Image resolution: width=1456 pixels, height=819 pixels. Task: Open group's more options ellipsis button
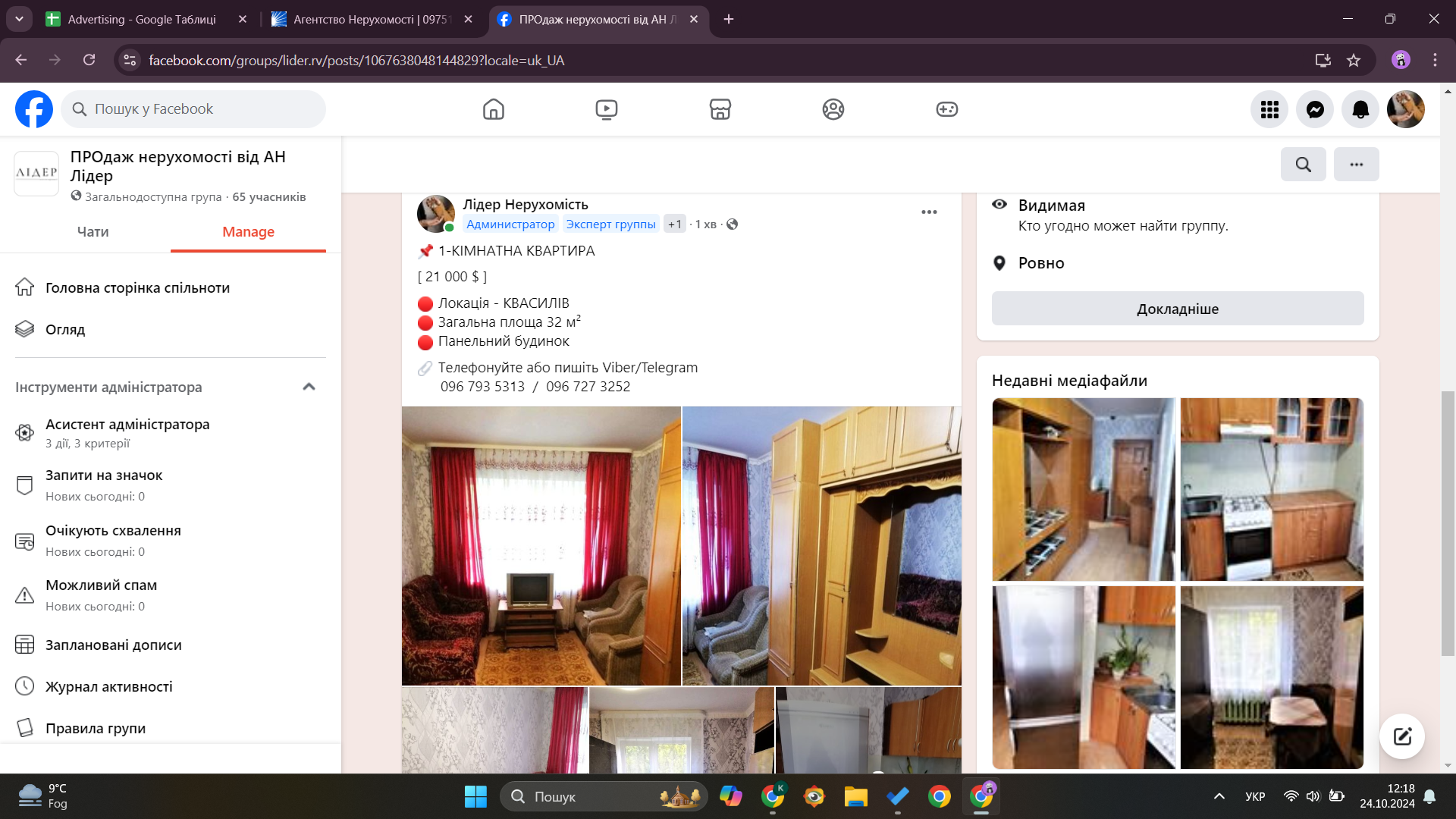1356,165
